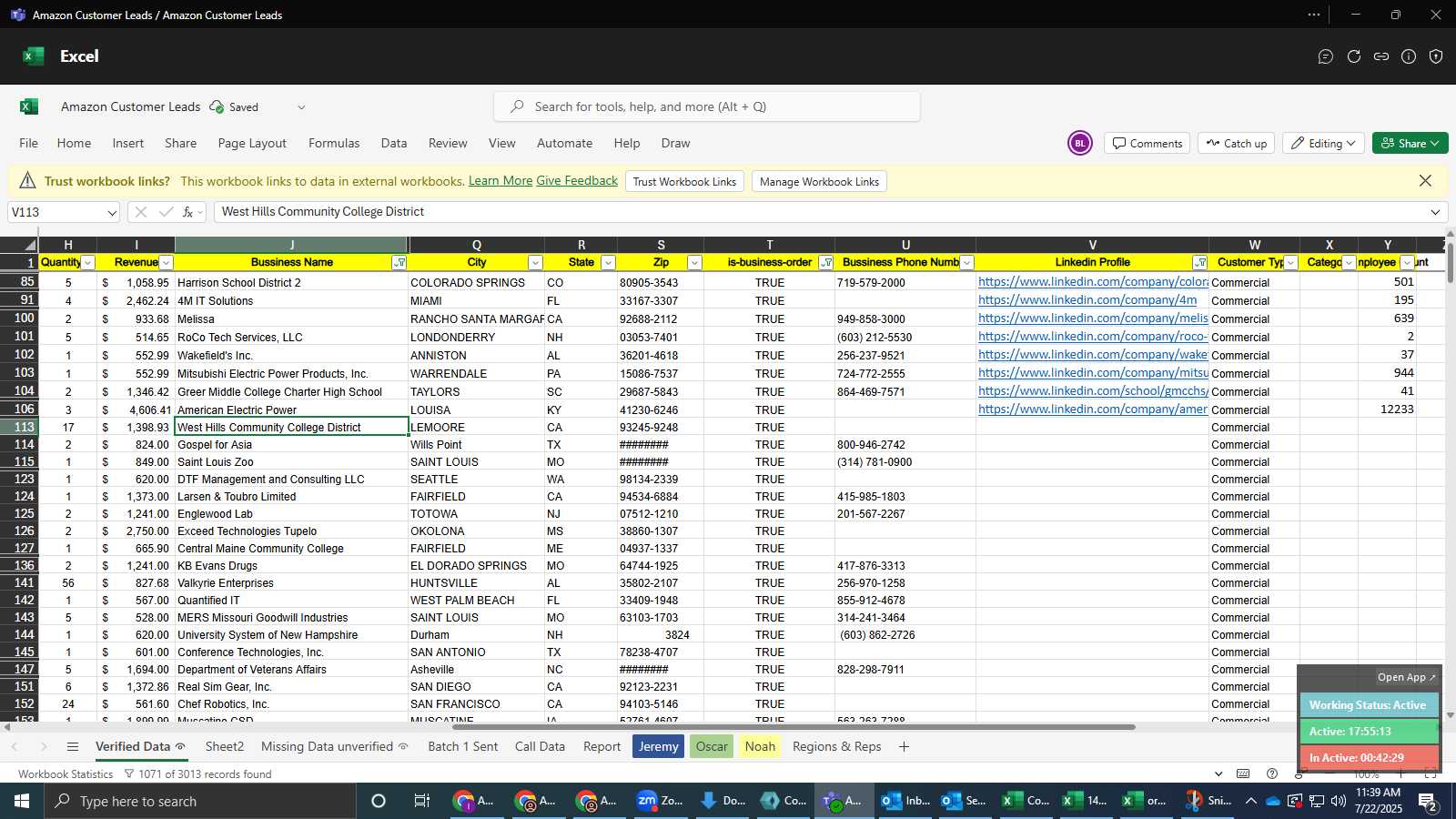Click the Learn More link

tap(500, 181)
